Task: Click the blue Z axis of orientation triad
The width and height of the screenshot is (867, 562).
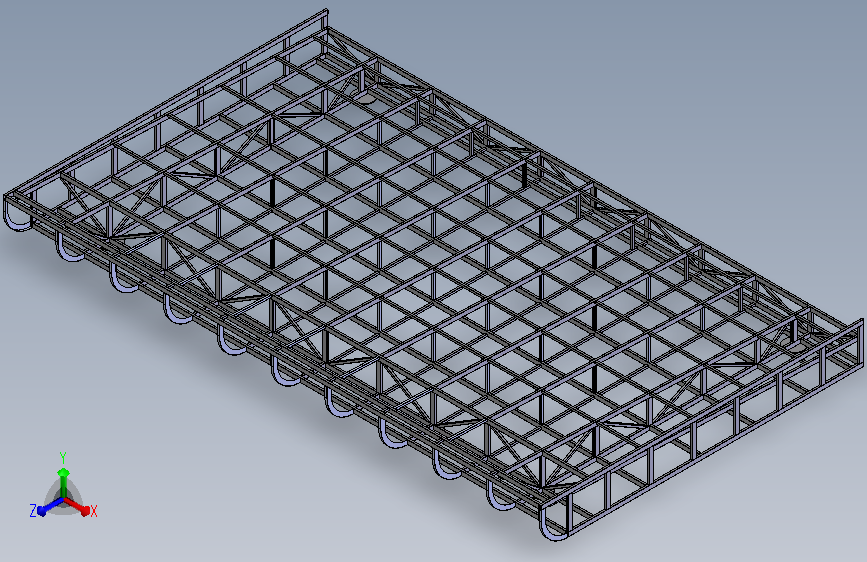Action: pyautogui.click(x=51, y=506)
